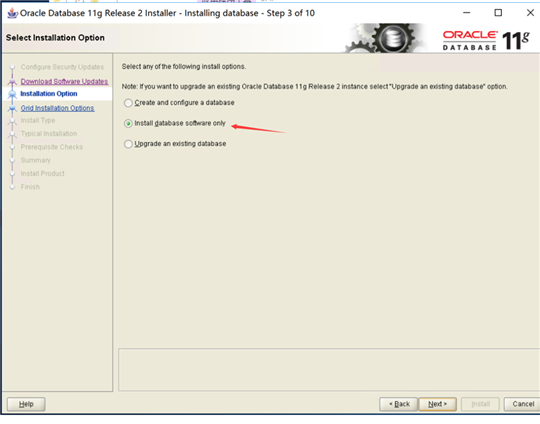The width and height of the screenshot is (540, 424).
Task: Click the upgrade Note text line
Action: pos(314,86)
